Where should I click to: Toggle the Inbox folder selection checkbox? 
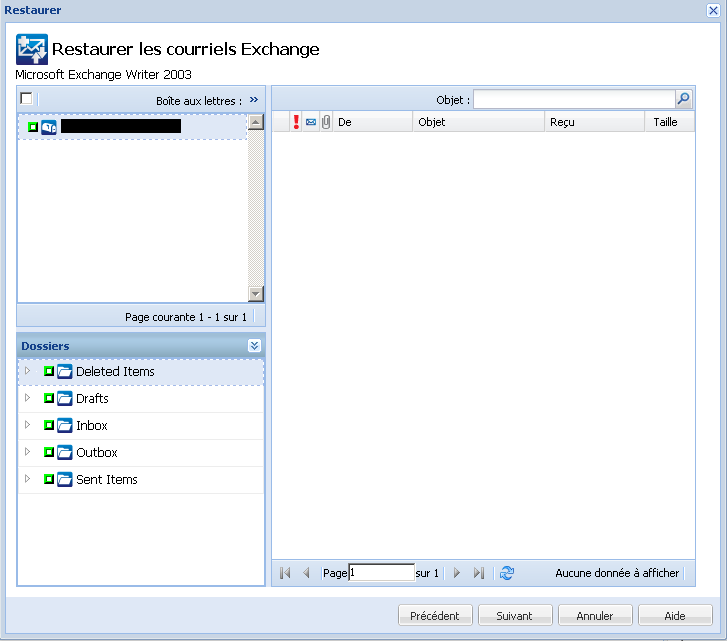click(49, 426)
